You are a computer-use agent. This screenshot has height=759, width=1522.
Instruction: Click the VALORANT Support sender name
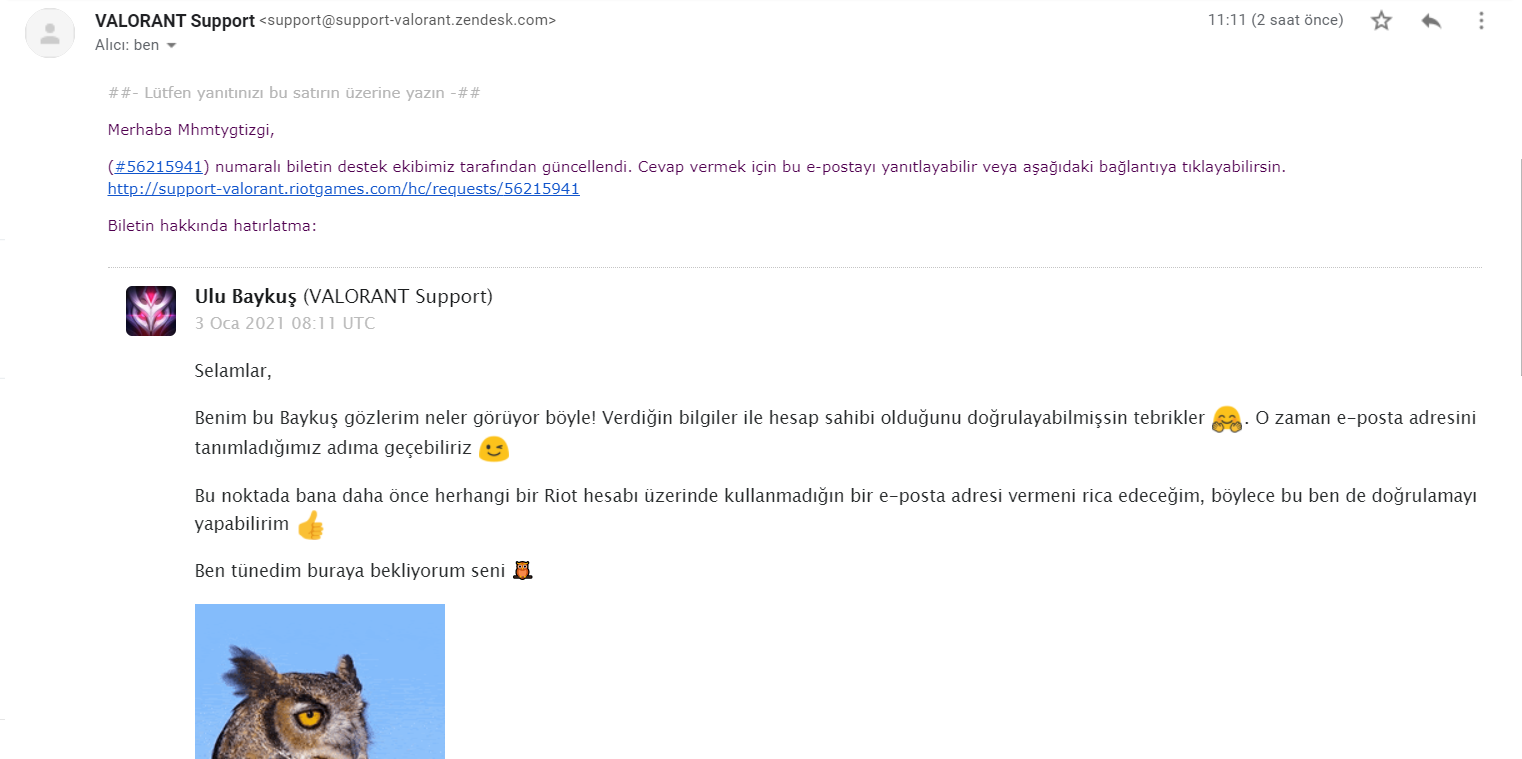(x=175, y=20)
